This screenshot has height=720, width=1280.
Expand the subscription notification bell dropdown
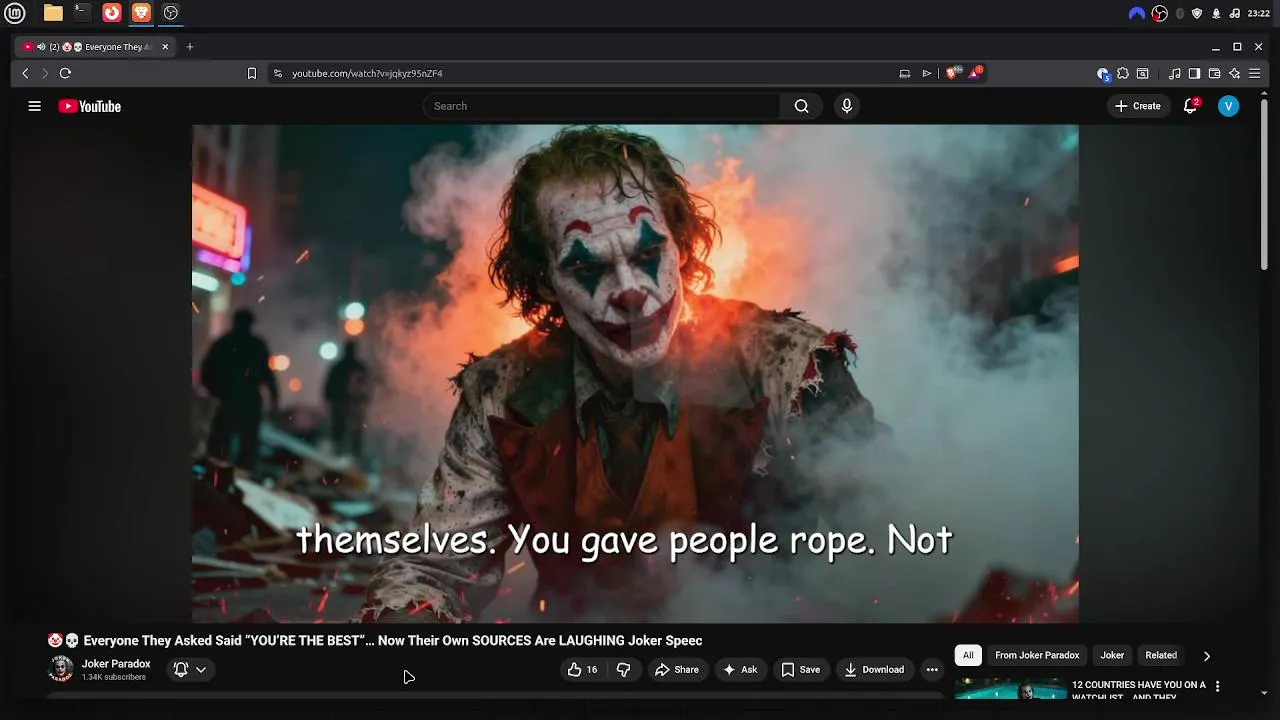point(190,670)
